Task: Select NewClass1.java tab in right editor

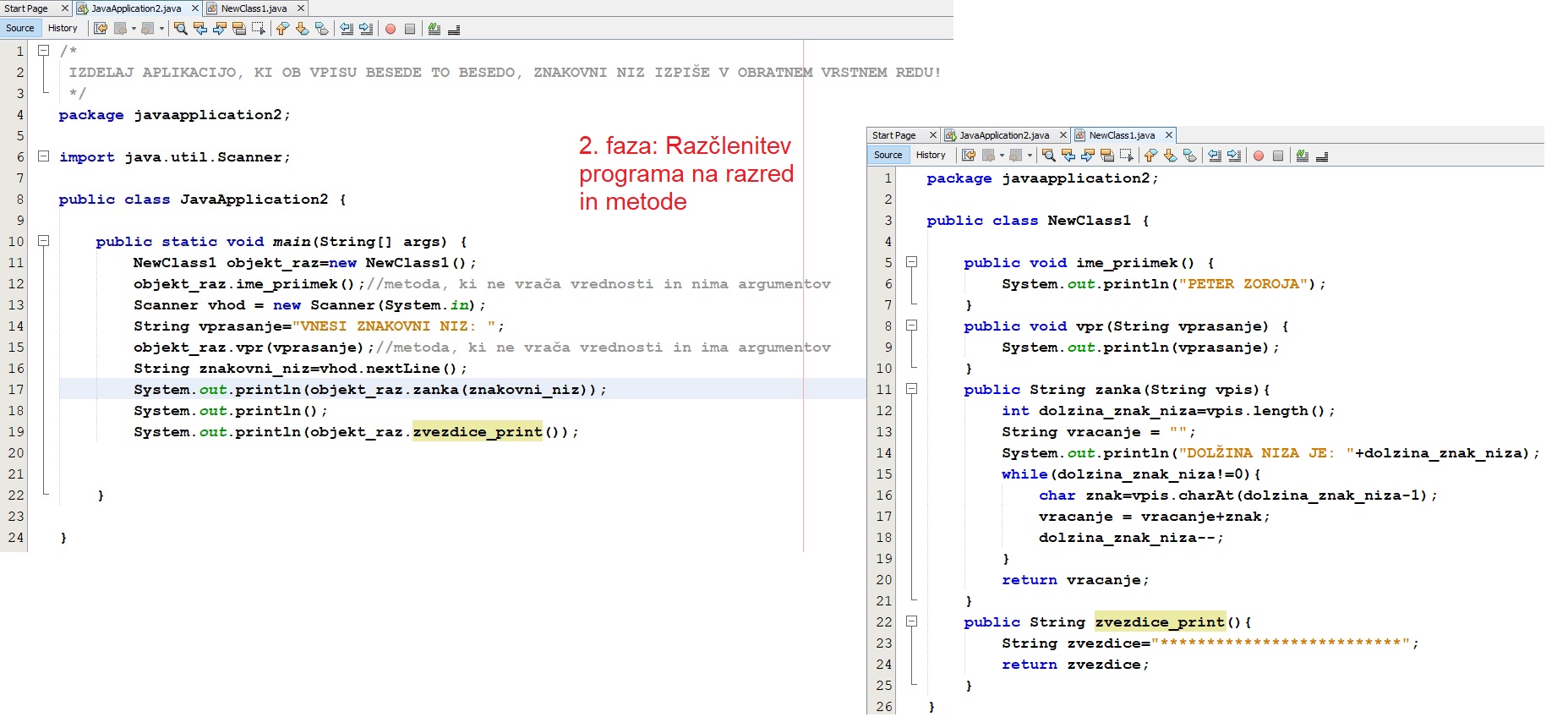Action: pos(1122,135)
